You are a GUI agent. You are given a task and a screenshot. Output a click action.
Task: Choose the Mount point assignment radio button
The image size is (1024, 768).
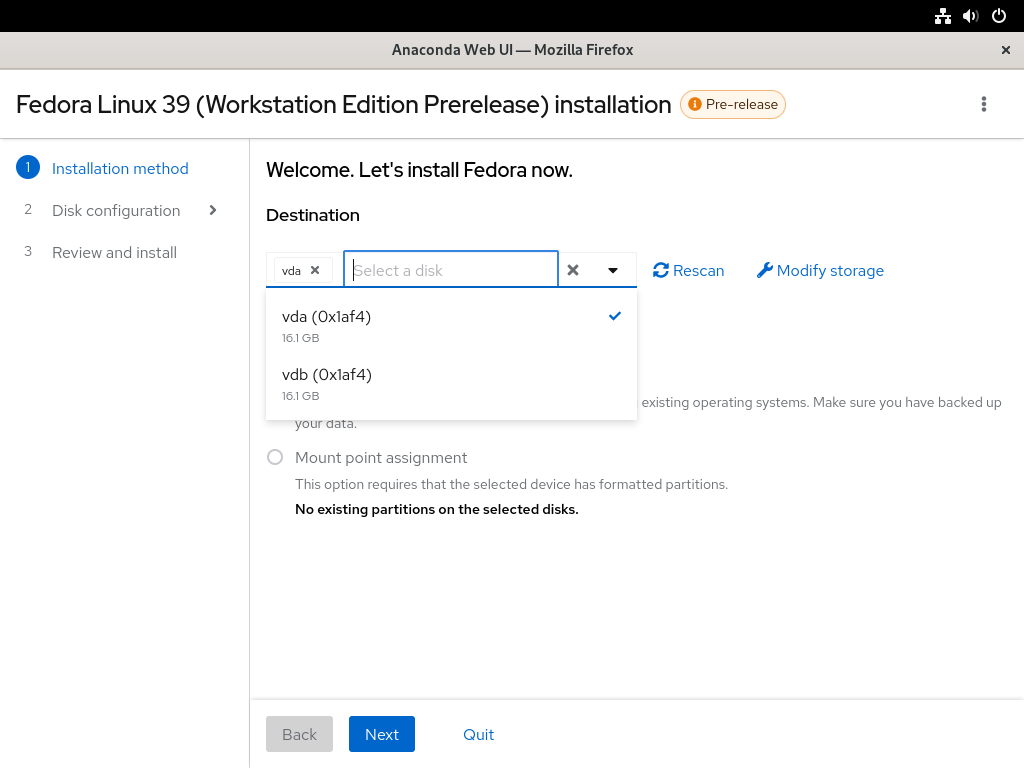click(x=275, y=457)
